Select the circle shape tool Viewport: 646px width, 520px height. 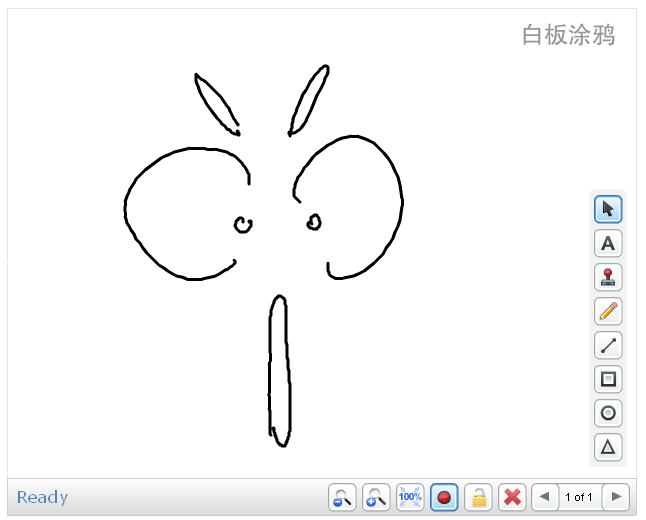608,413
